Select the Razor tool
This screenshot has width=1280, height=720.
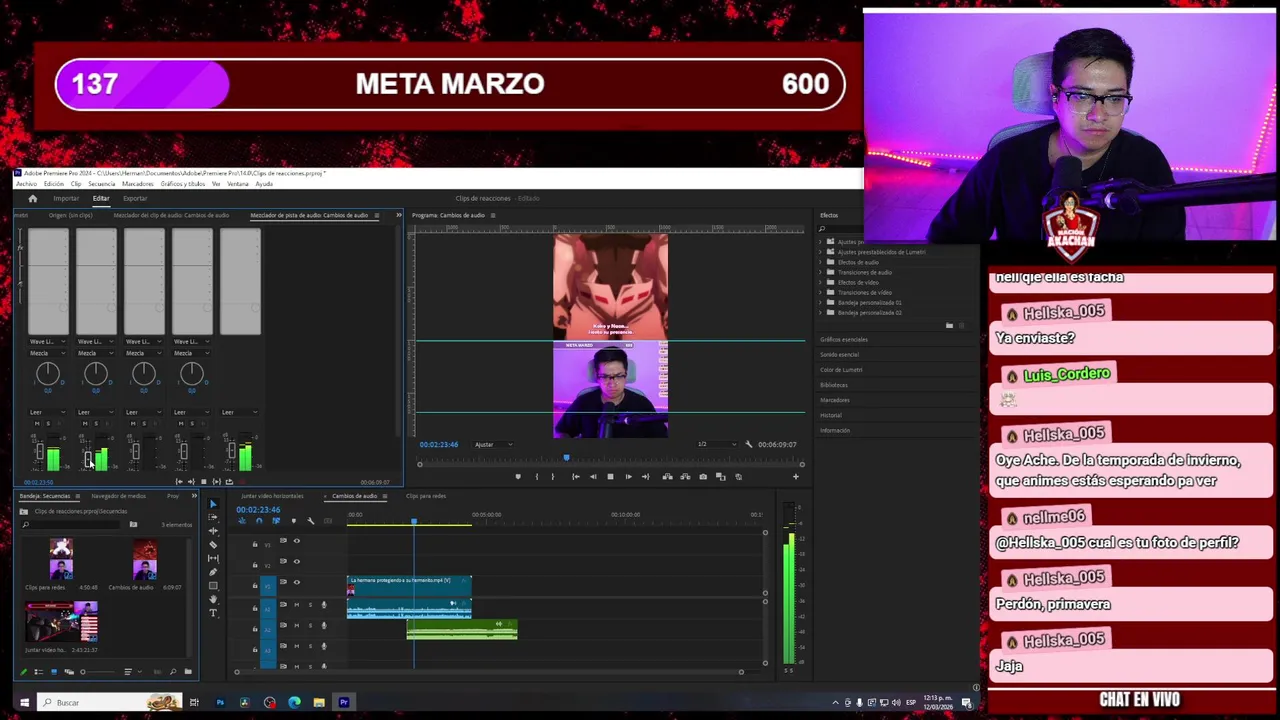tap(213, 545)
